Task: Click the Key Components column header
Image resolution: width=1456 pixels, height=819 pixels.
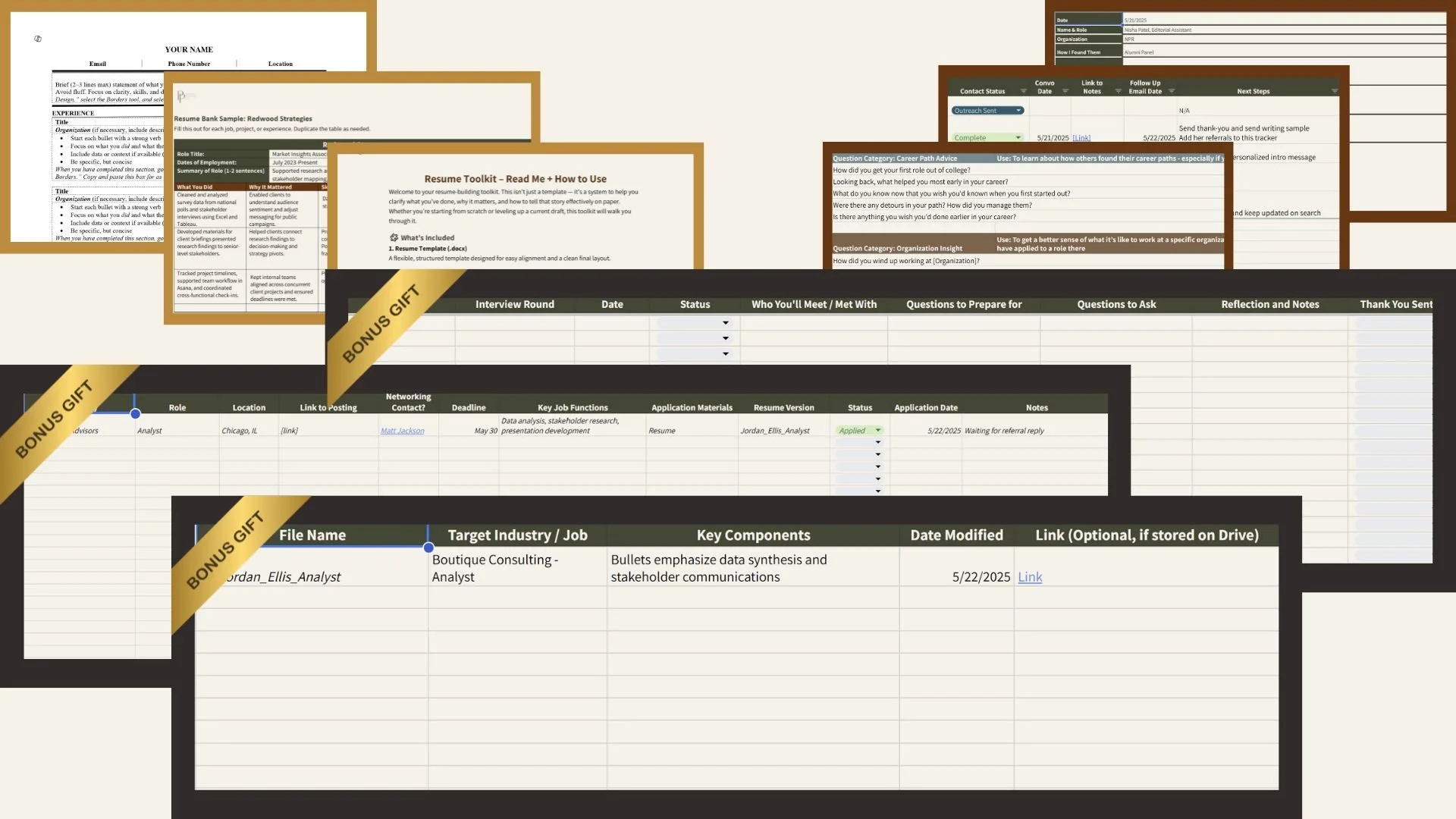Action: pos(753,535)
